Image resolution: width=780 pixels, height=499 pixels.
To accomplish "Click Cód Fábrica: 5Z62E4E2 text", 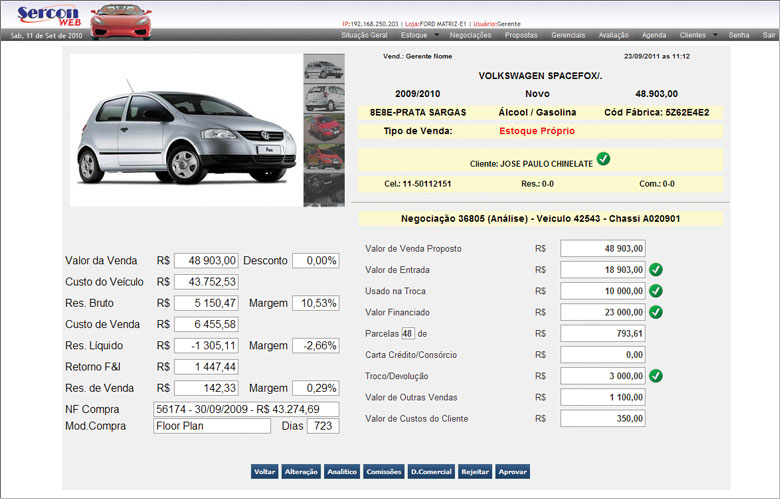I will pos(657,112).
